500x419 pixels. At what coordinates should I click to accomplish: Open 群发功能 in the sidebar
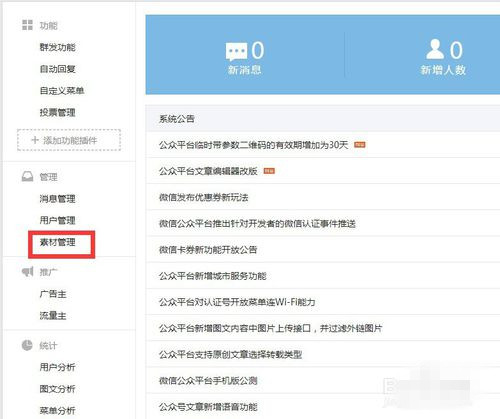point(57,47)
